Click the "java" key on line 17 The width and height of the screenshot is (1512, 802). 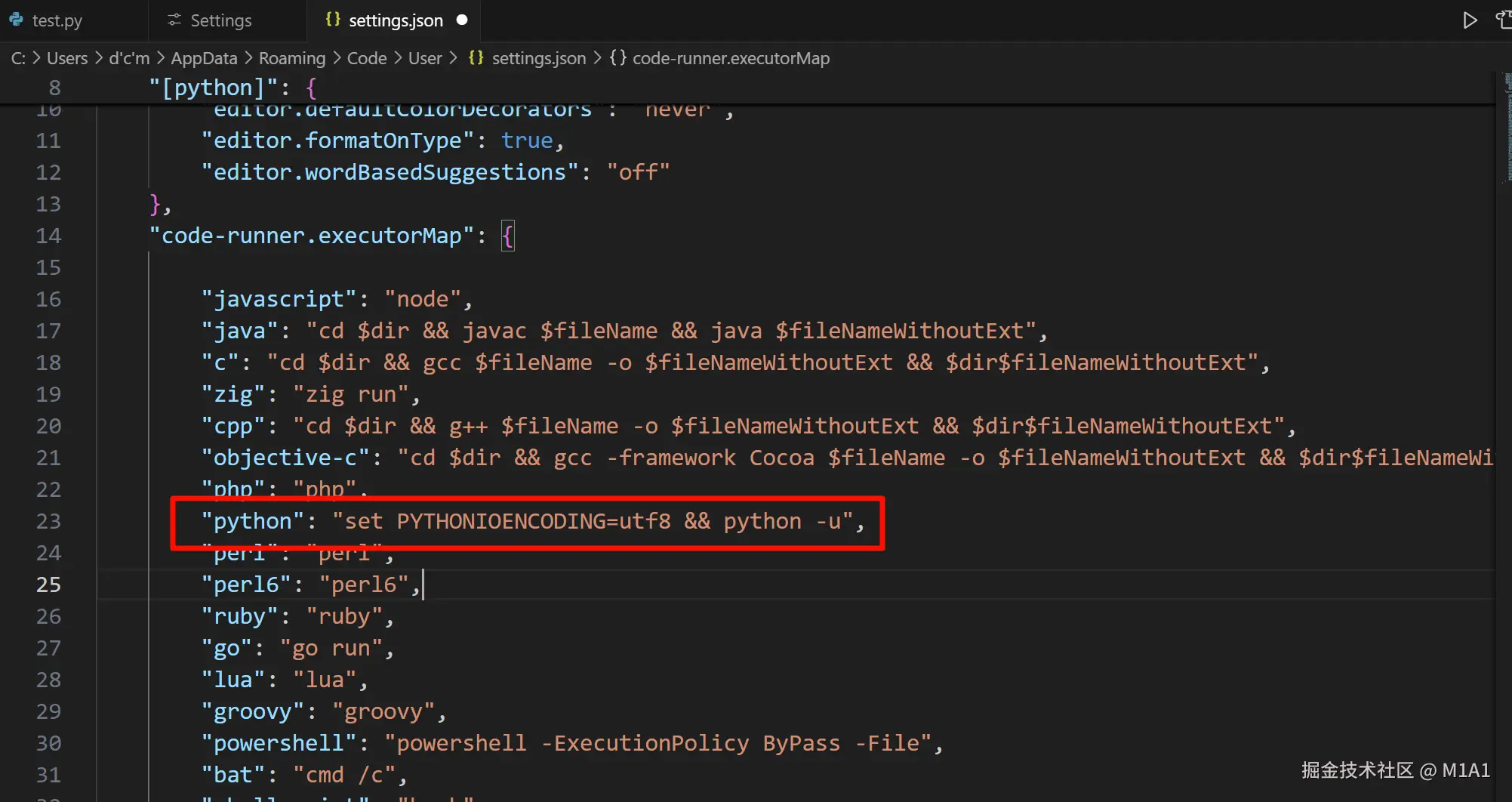(x=240, y=331)
